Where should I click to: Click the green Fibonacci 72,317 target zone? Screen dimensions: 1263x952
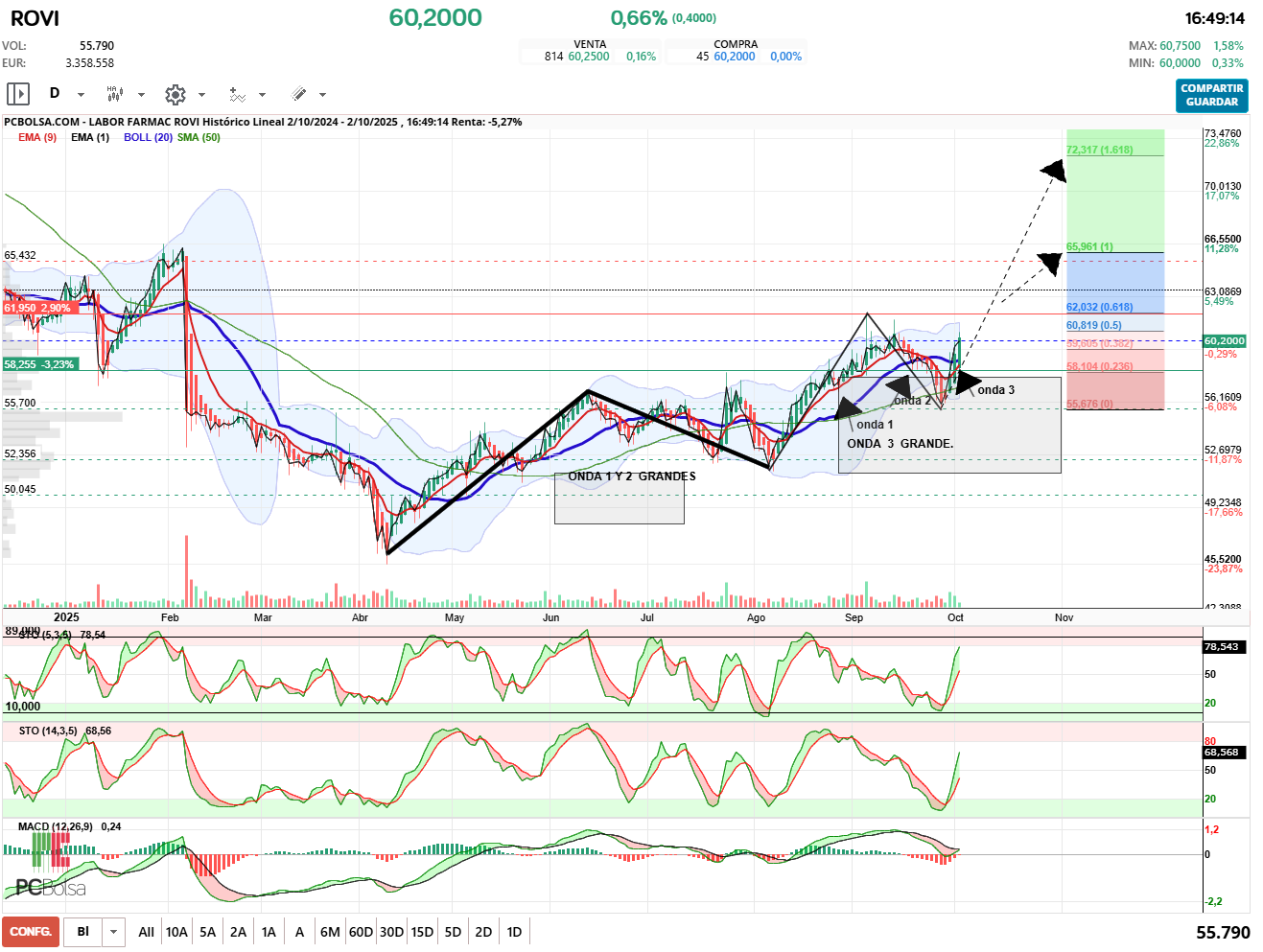[x=1114, y=192]
